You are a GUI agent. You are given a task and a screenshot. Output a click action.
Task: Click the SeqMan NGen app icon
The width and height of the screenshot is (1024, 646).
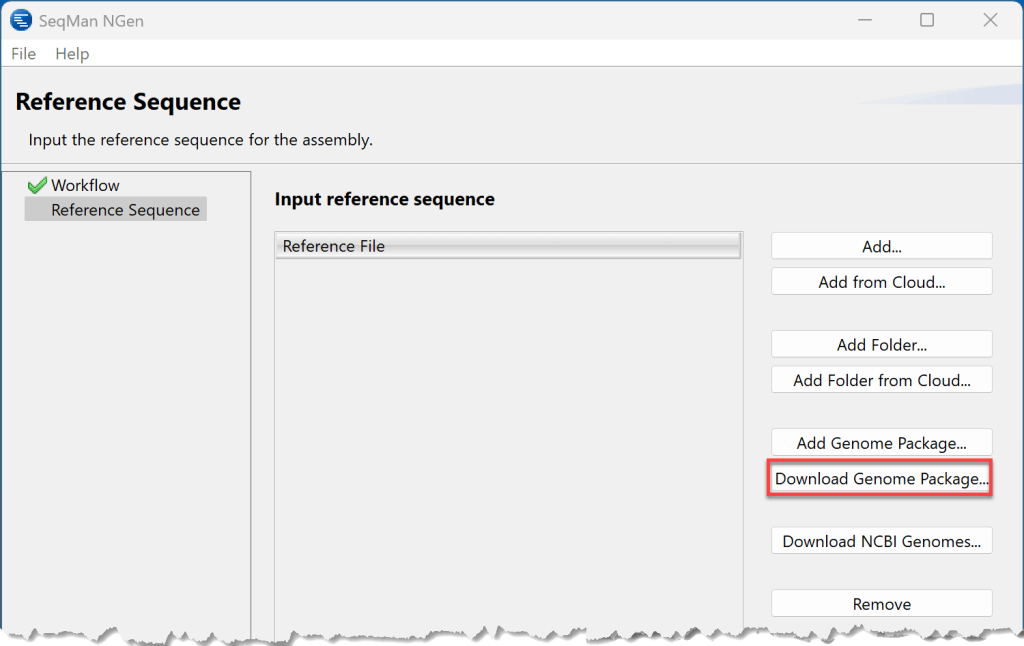(21, 20)
